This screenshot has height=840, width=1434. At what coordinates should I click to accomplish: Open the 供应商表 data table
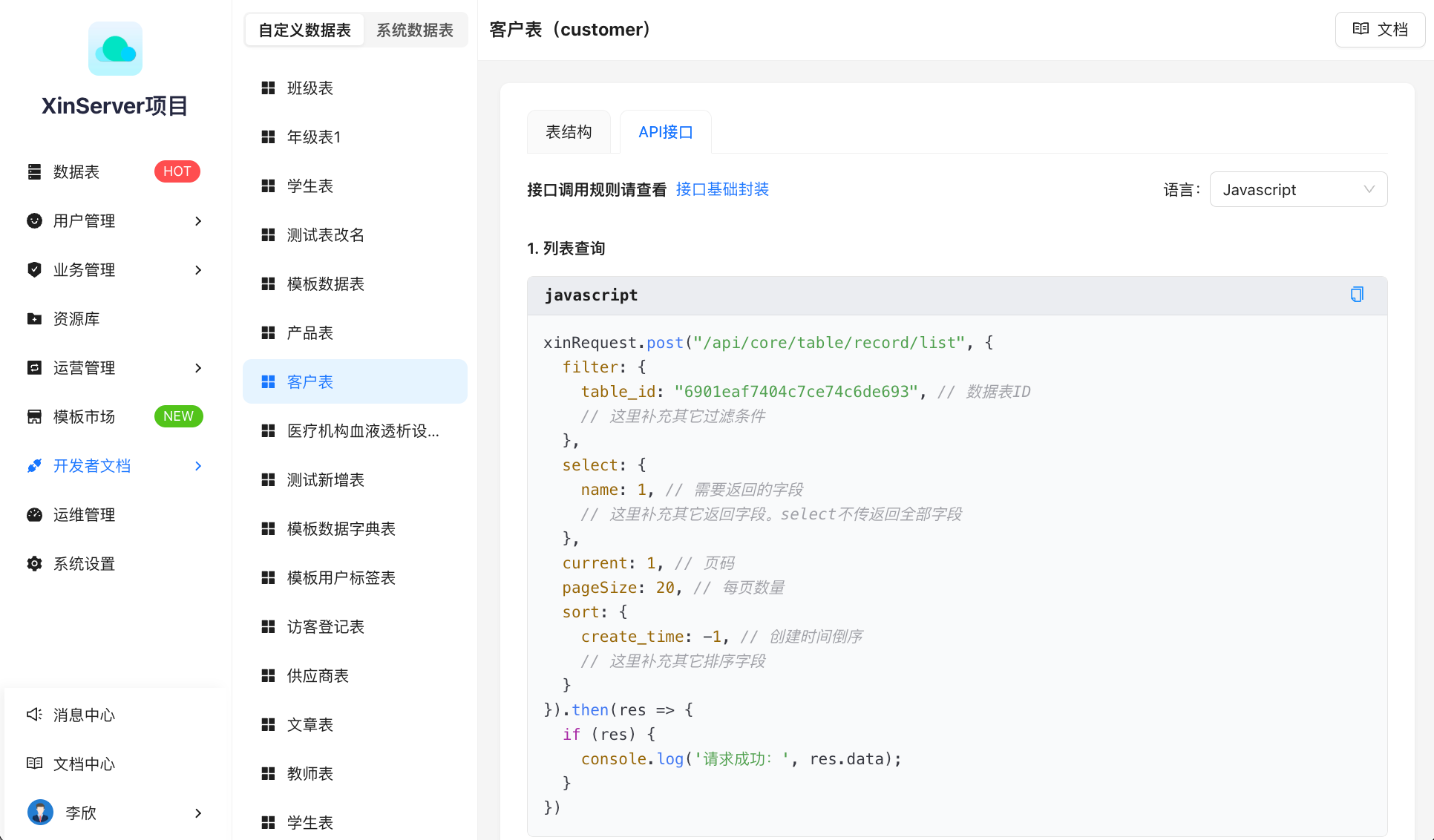[317, 675]
